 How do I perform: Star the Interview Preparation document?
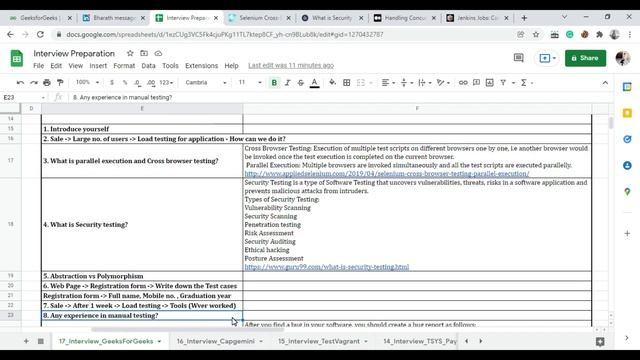click(x=130, y=53)
